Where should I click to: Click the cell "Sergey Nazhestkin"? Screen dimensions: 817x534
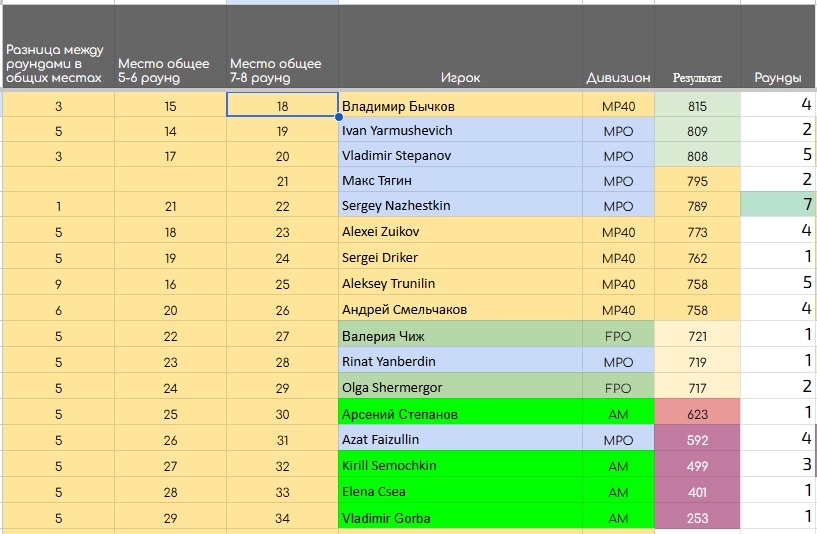(460, 205)
